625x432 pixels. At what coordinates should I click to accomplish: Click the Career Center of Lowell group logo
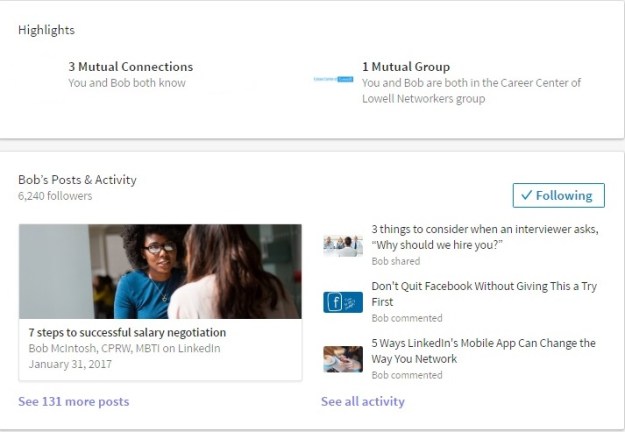[333, 79]
